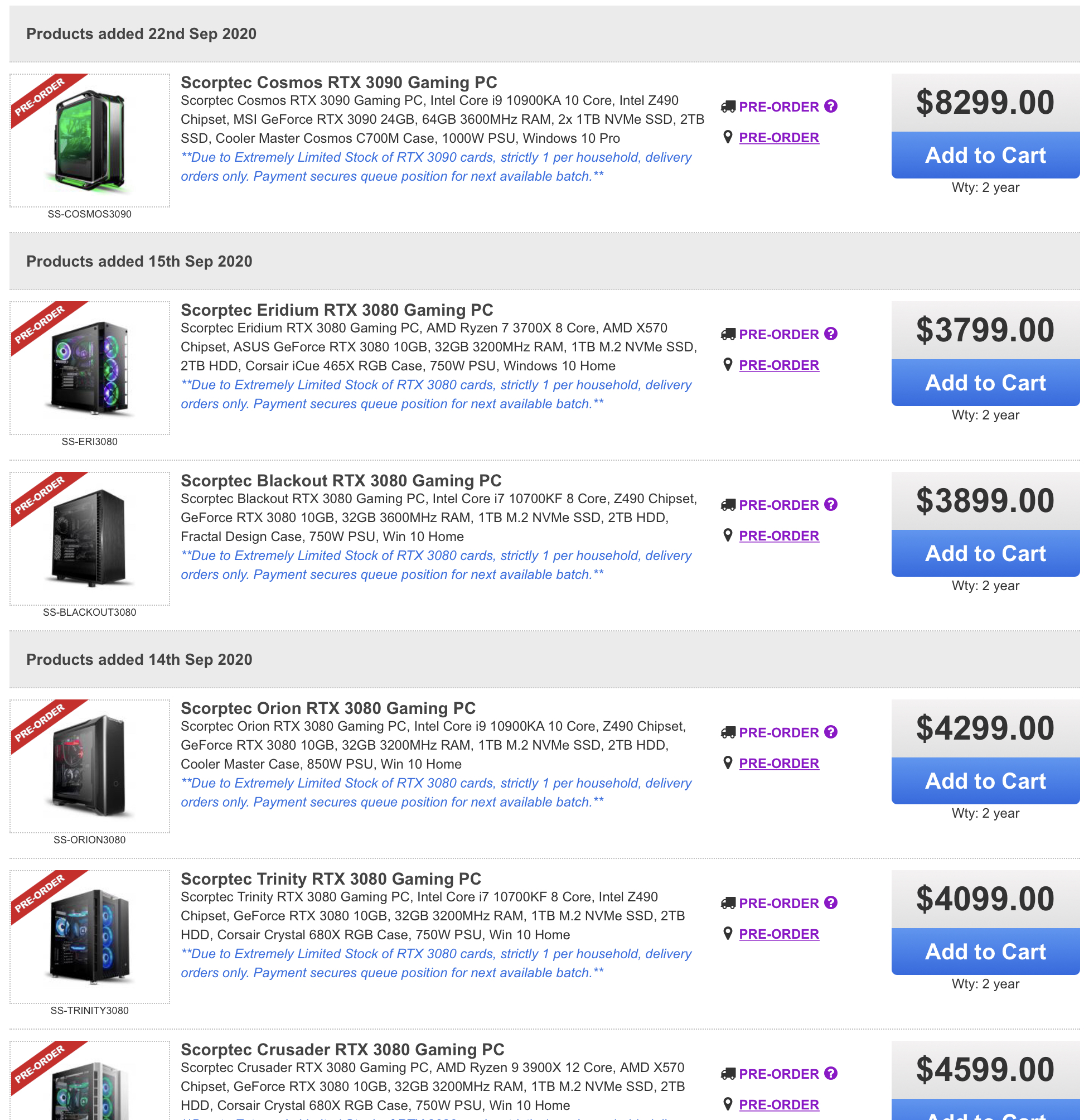Click the delivery truck icon for Cosmos RTX 3090

point(728,107)
